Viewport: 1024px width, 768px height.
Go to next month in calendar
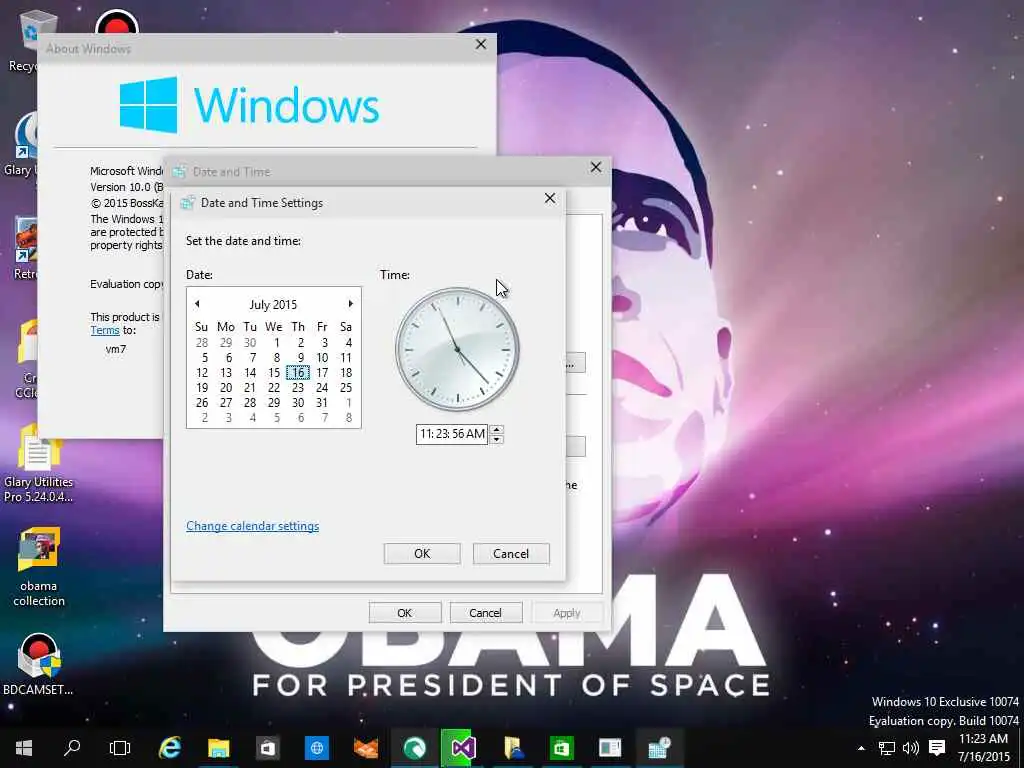pos(351,304)
